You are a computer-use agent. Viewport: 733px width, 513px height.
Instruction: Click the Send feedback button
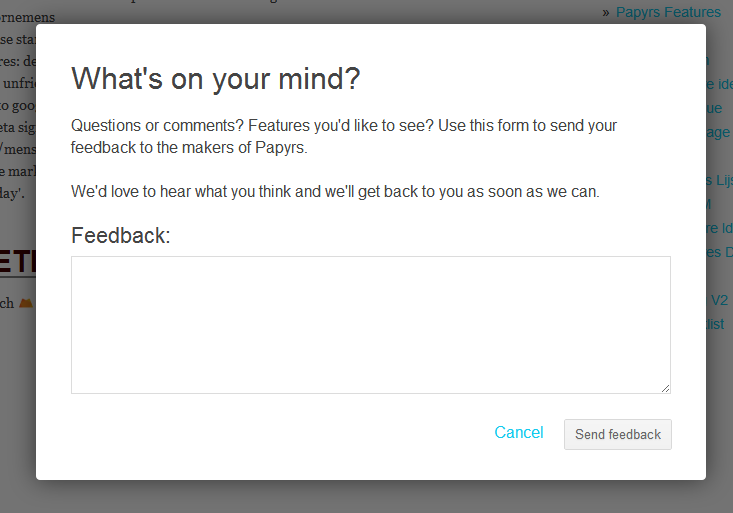click(618, 434)
